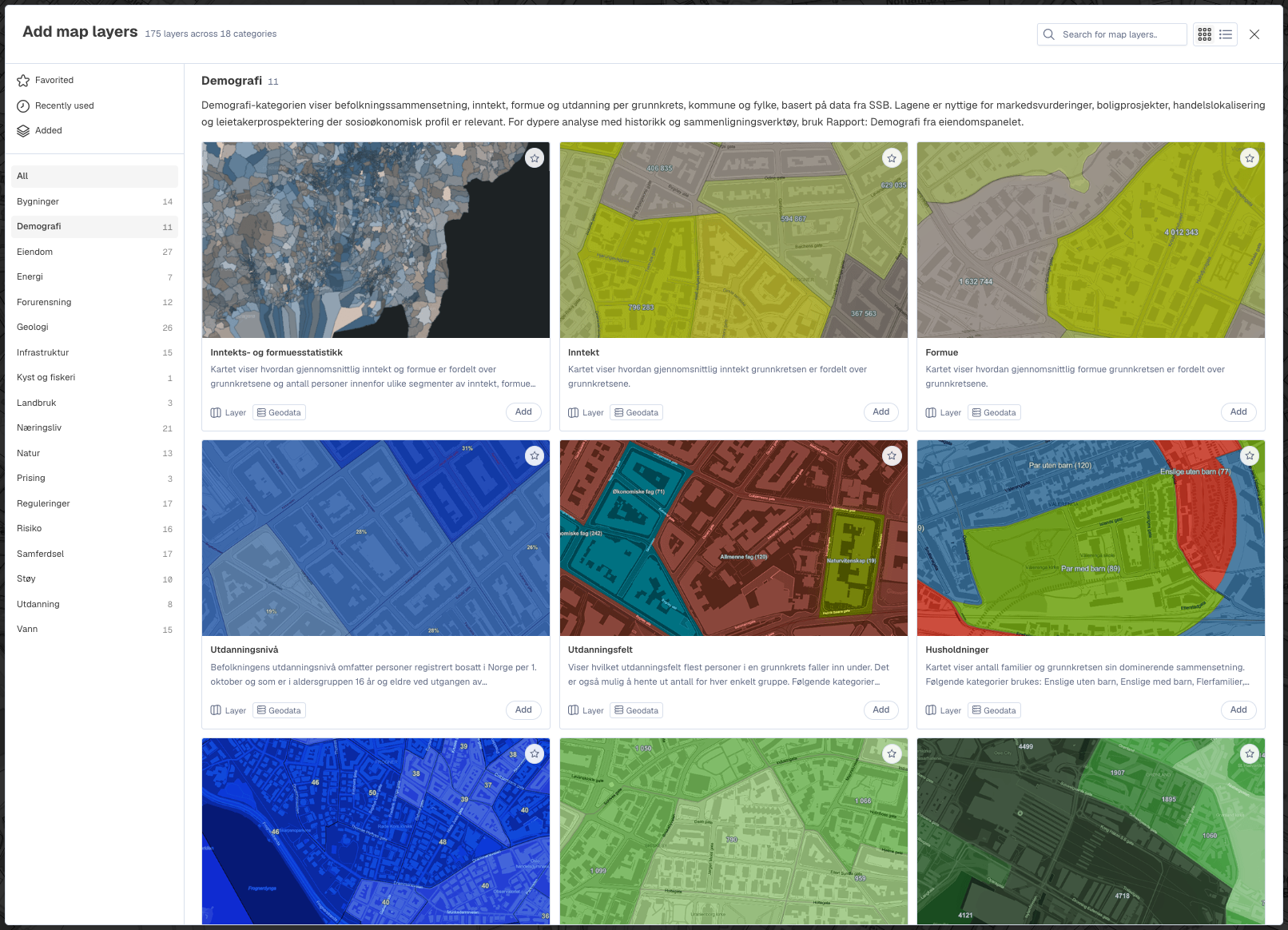Select the Næringsliv category
The width and height of the screenshot is (1288, 930).
94,427
